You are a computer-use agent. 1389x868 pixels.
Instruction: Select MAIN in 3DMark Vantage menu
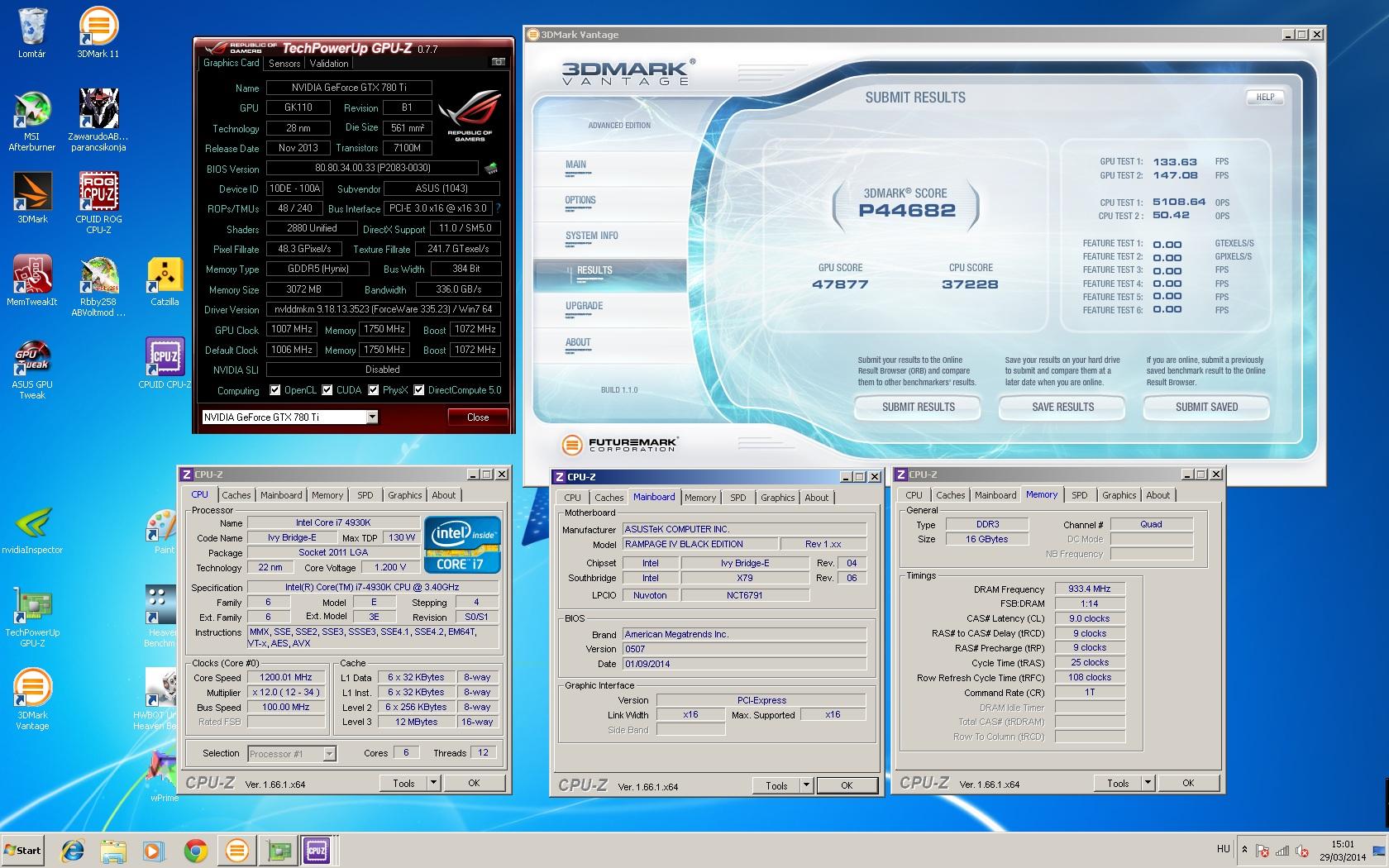click(575, 165)
